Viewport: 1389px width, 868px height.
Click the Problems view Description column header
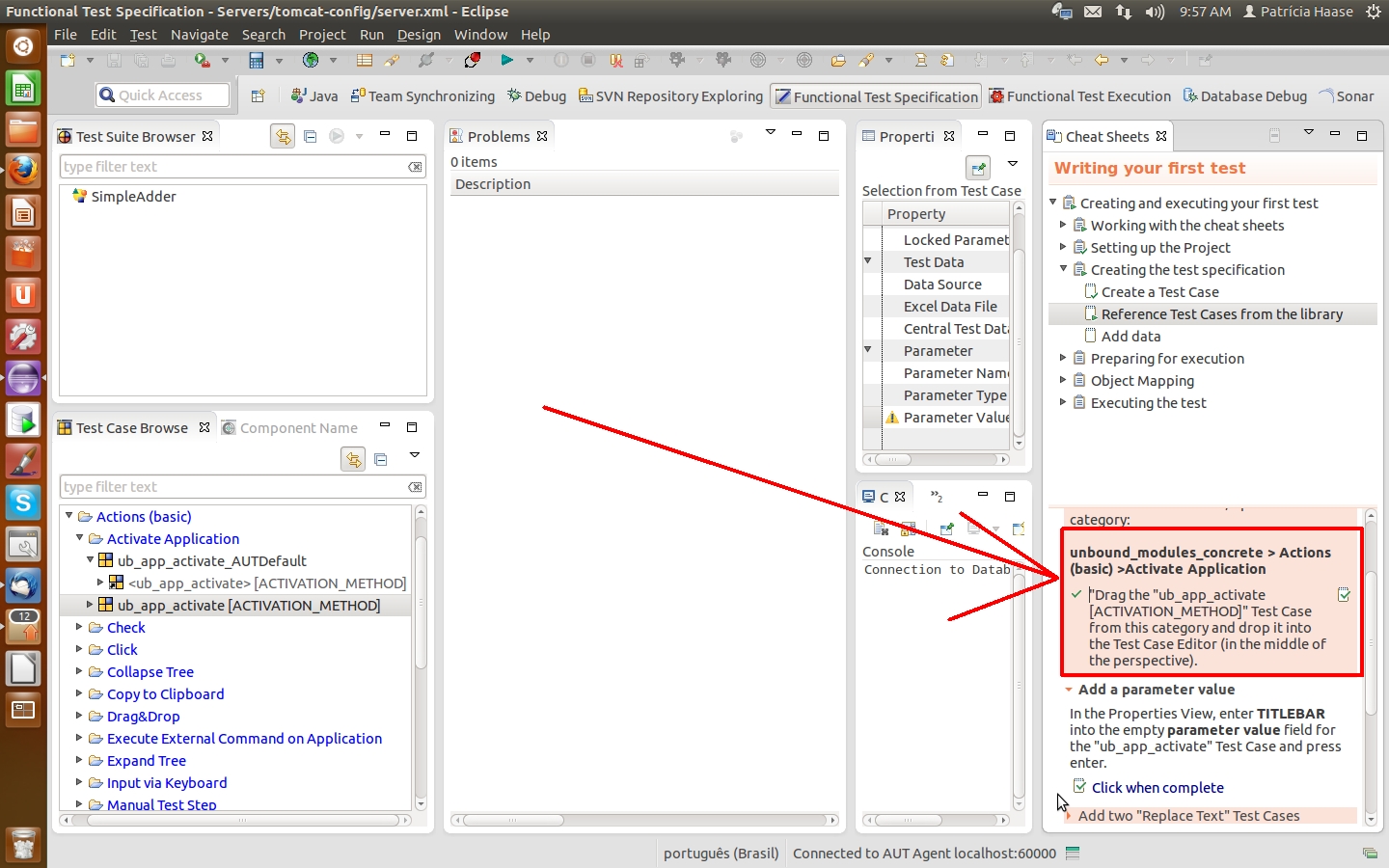(x=644, y=184)
